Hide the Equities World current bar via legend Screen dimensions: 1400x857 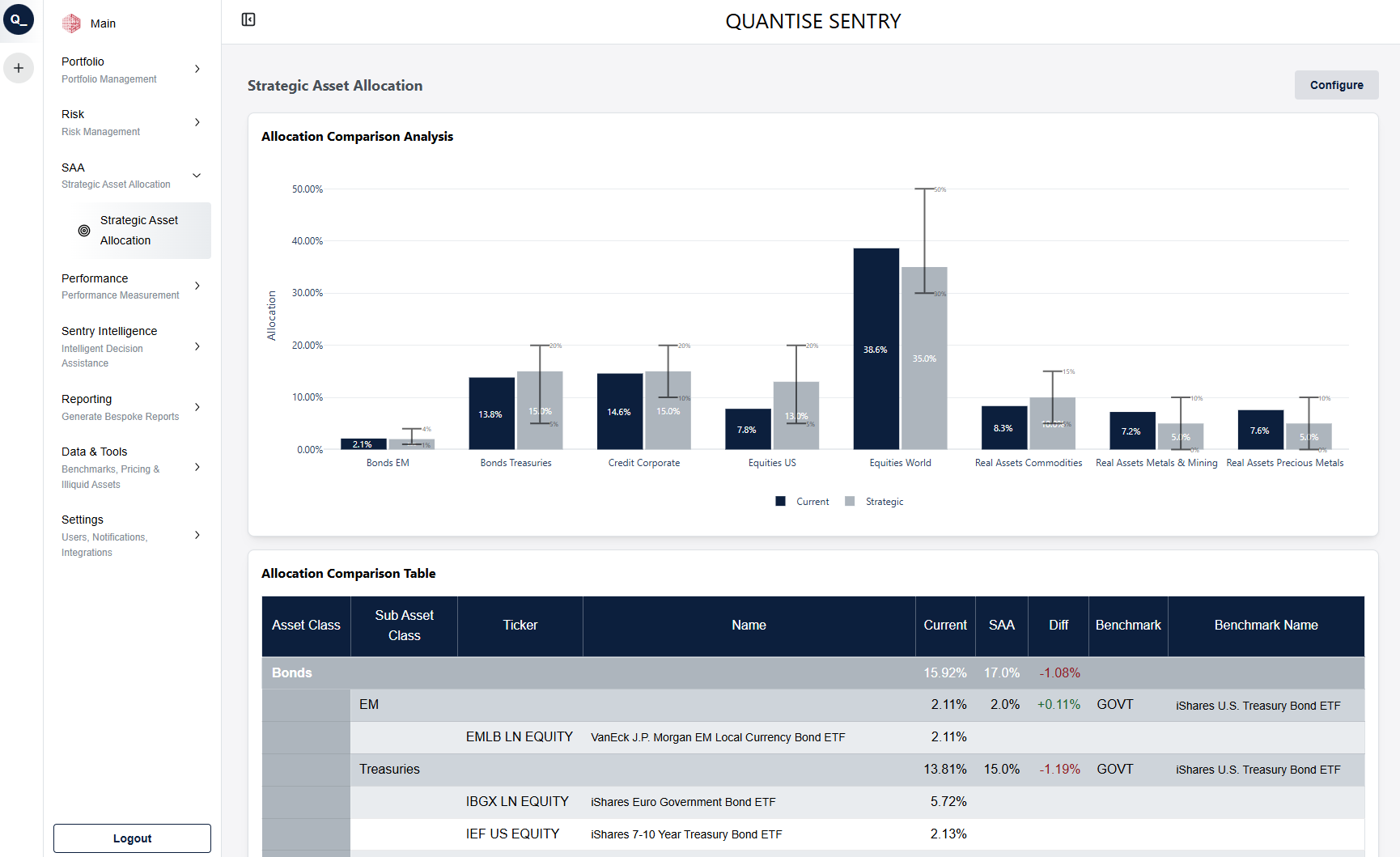(812, 501)
